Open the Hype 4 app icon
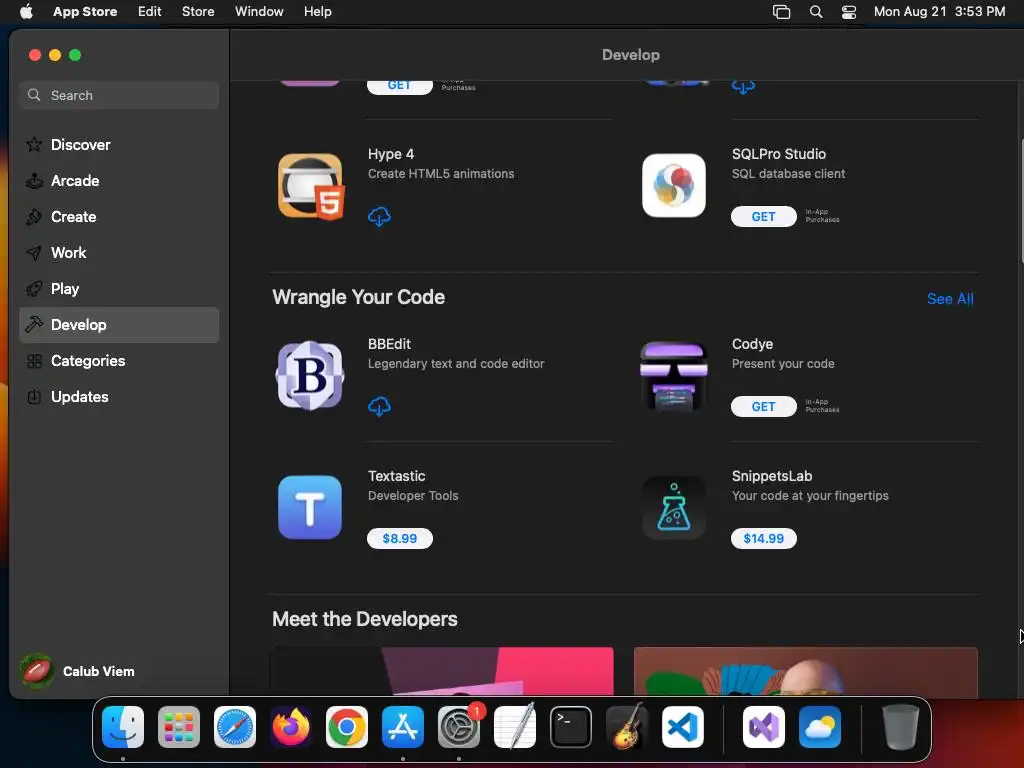The height and width of the screenshot is (768, 1024). (310, 186)
